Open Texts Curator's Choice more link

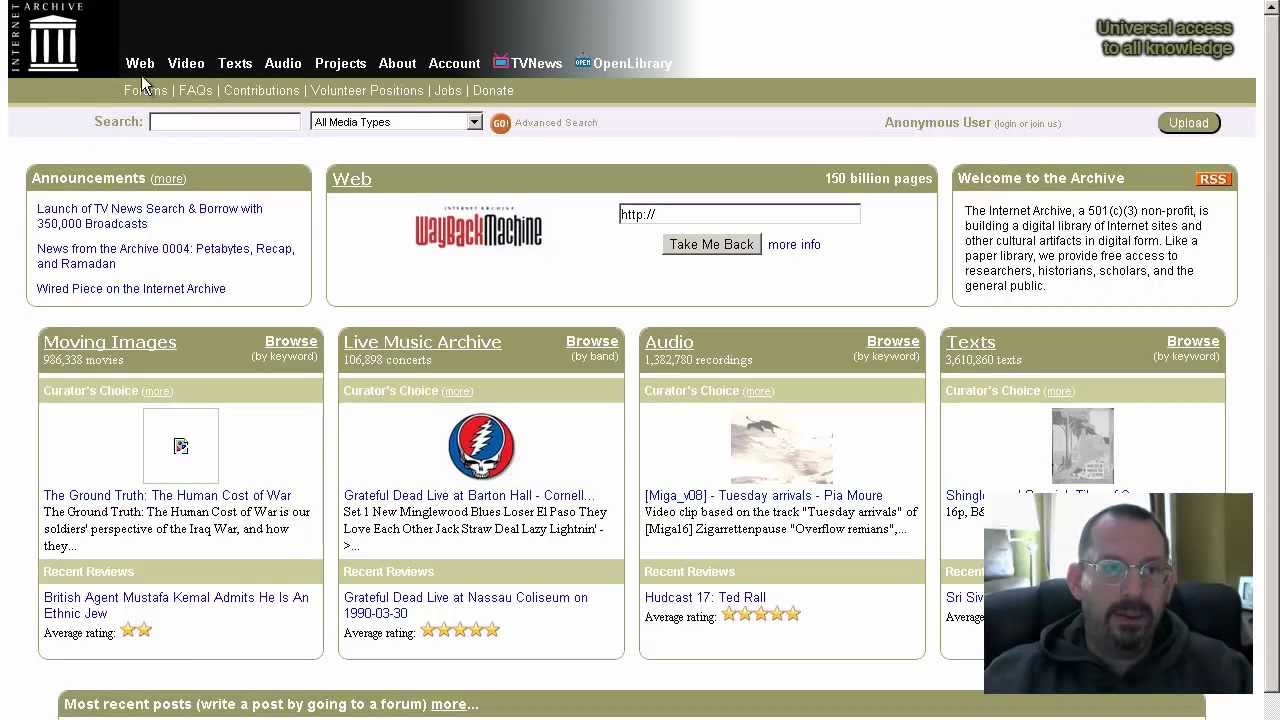point(1059,391)
